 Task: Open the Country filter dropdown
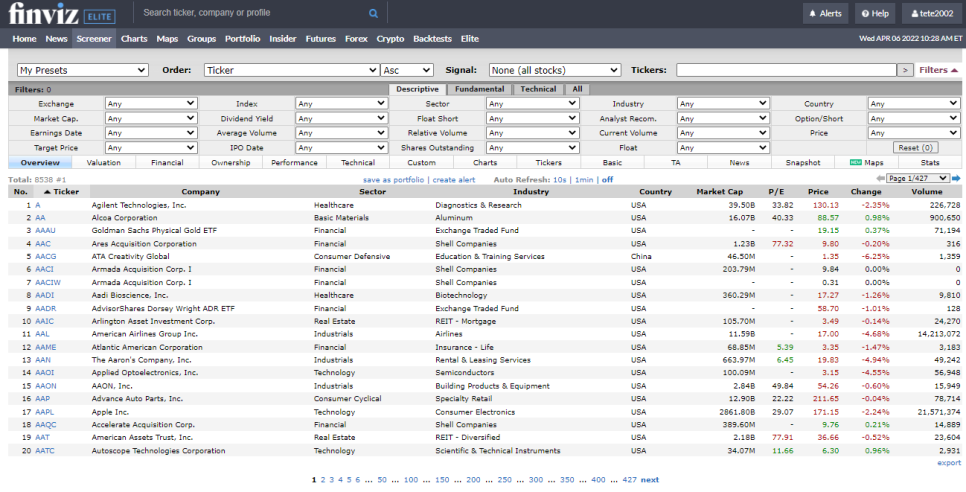pos(914,103)
